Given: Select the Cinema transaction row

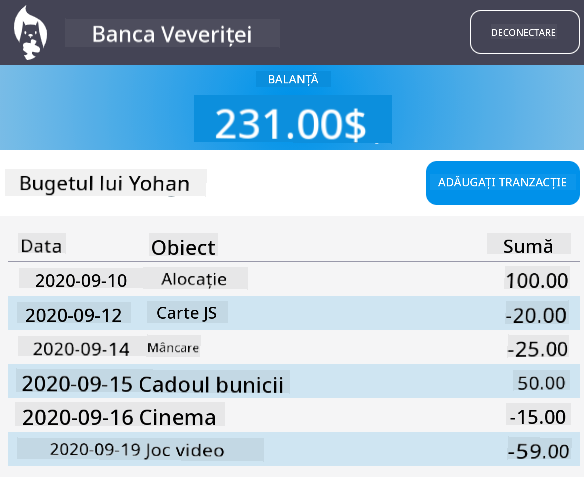Looking at the screenshot, I should coord(293,415).
